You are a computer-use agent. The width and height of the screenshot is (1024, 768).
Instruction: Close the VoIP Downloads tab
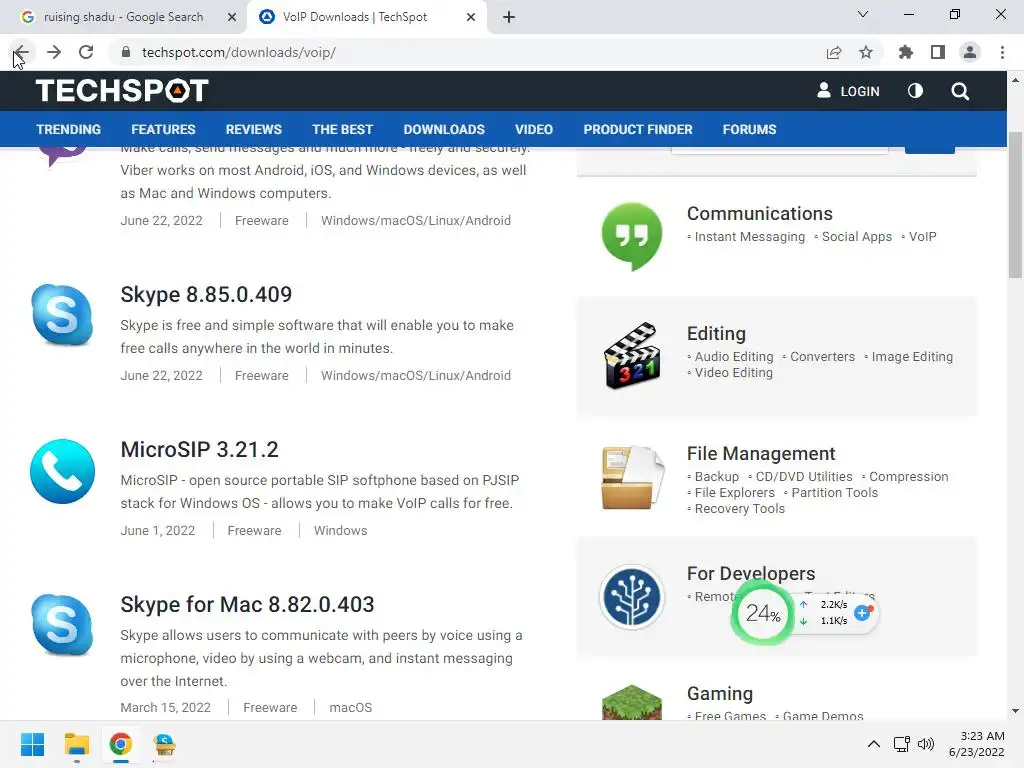(471, 17)
